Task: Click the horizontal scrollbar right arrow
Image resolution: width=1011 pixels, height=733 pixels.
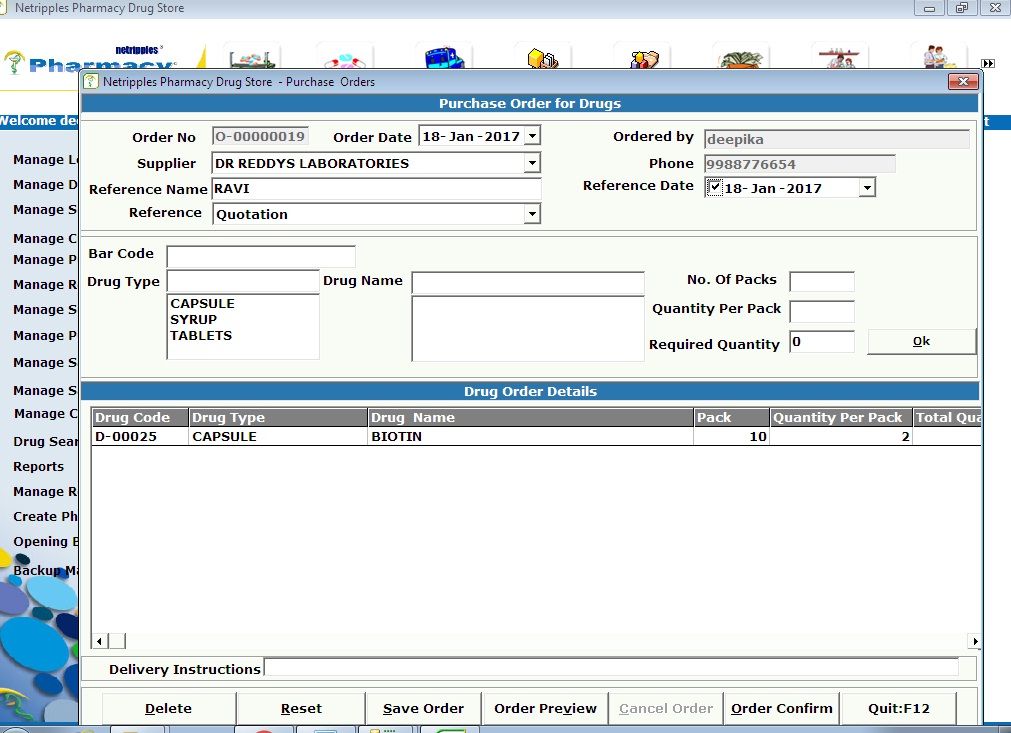Action: point(975,641)
